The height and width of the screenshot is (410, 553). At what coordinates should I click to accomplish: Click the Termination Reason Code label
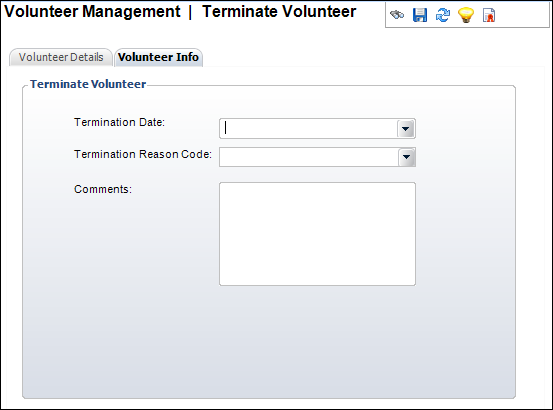pyautogui.click(x=143, y=154)
